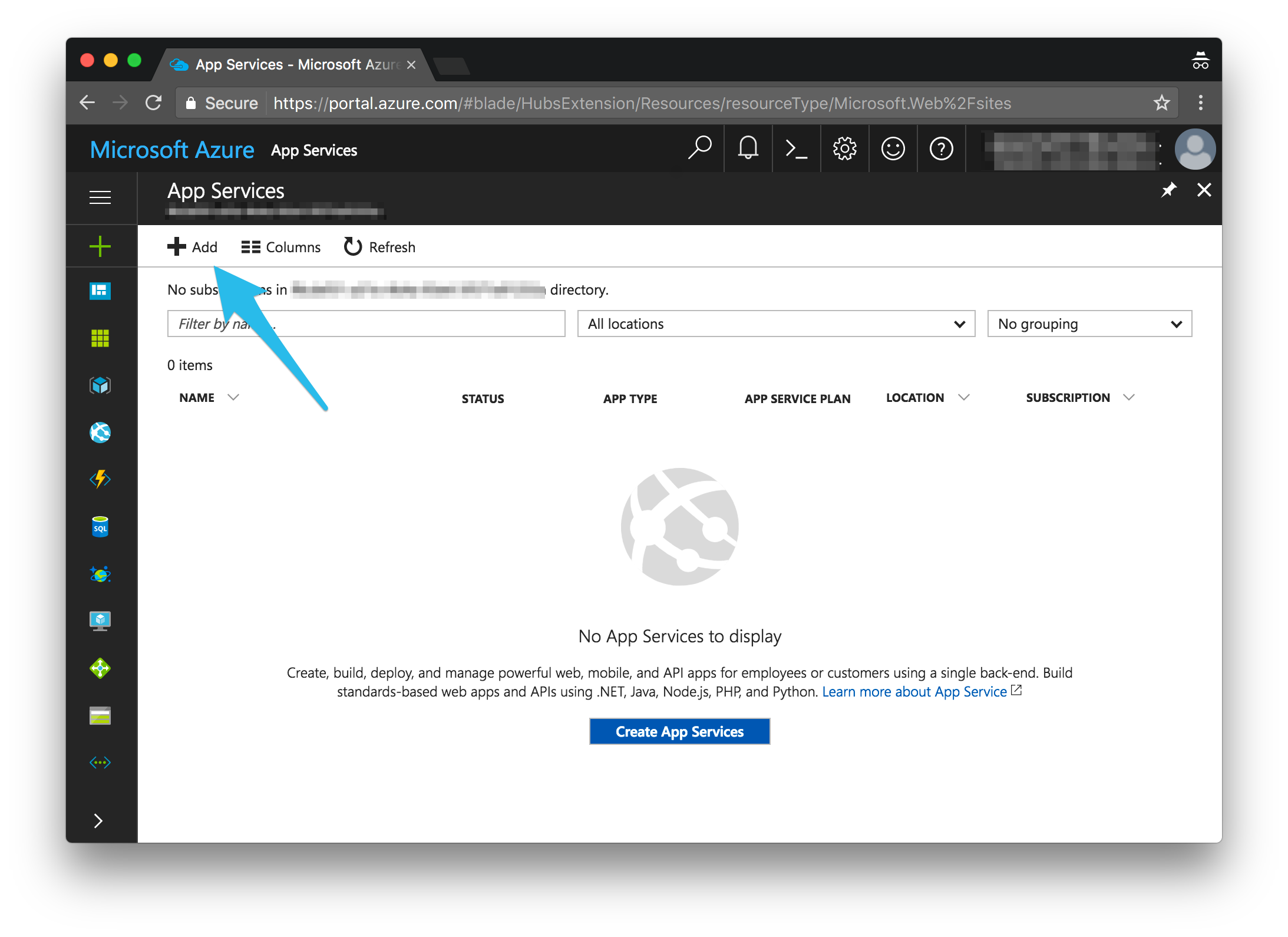Bookmark page with star icon
Image resolution: width=1288 pixels, height=937 pixels.
(1161, 103)
